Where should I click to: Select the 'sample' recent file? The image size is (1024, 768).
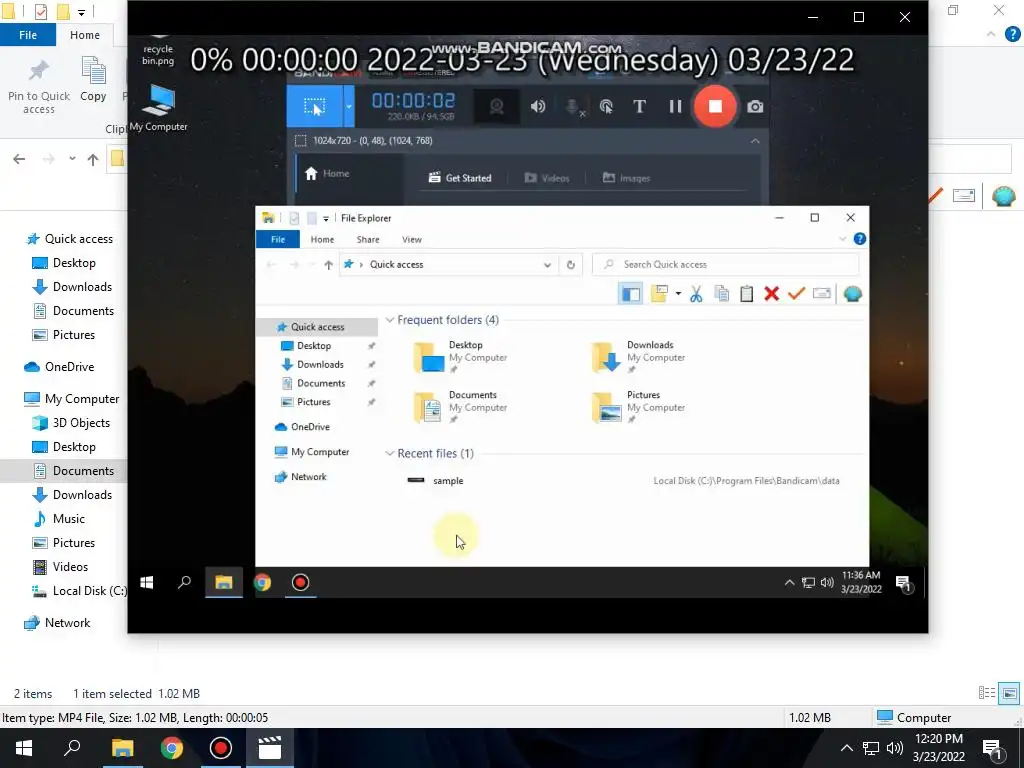(x=448, y=481)
